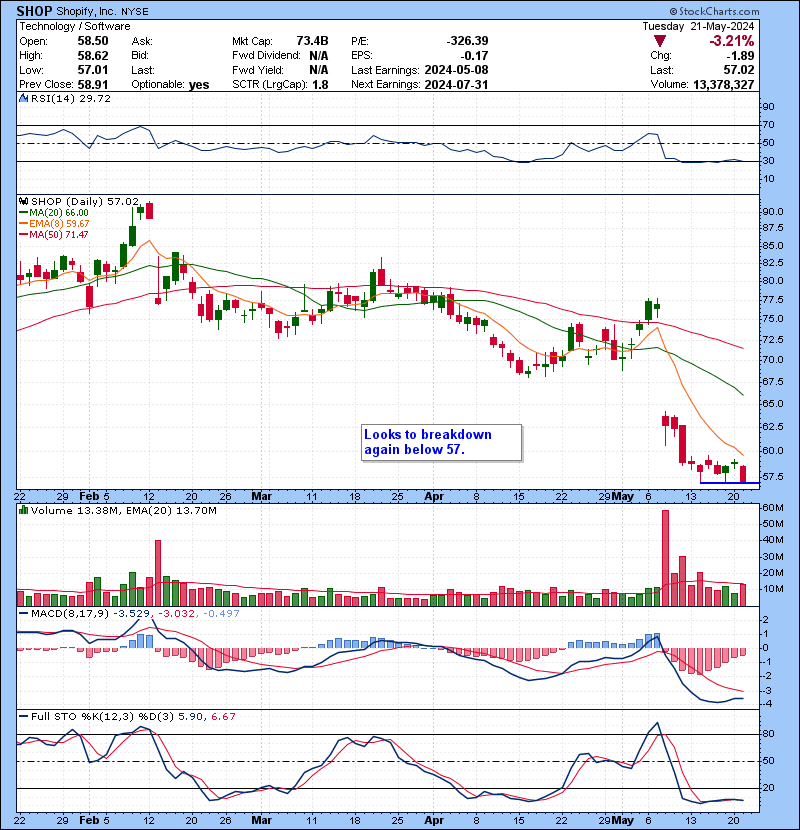Click the MA(20) 66.00 legend entry
The image size is (800, 830).
pos(54,213)
